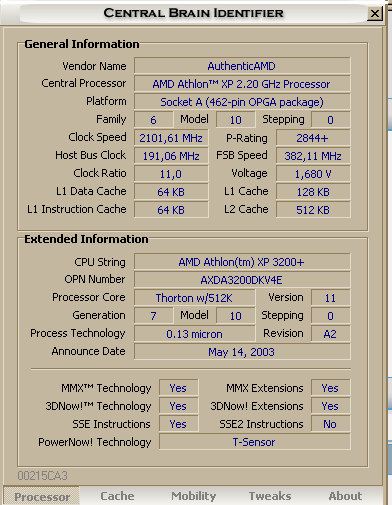Viewport: 392px width, 505px height.
Task: Open the About tab
Action: tap(345, 496)
